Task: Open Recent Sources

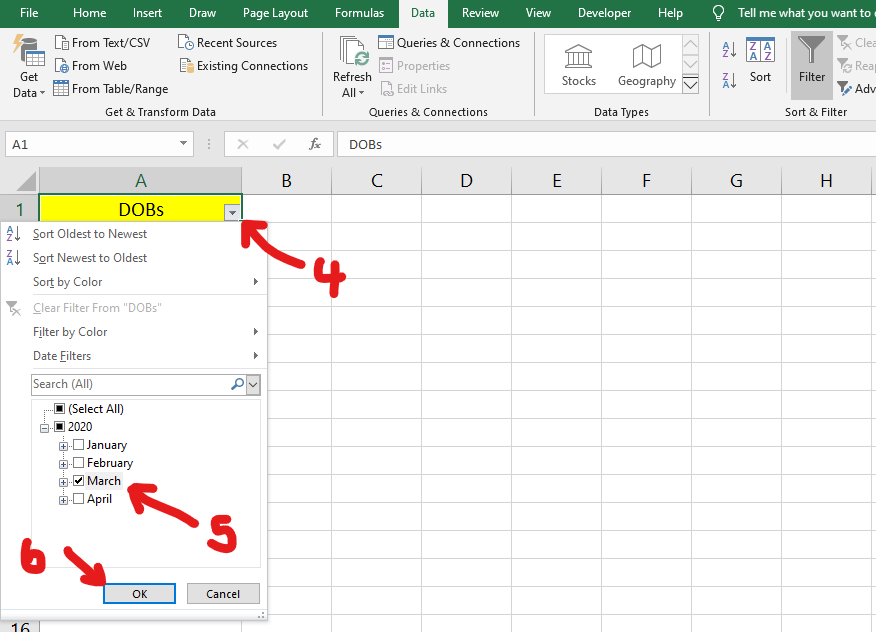Action: tap(227, 42)
